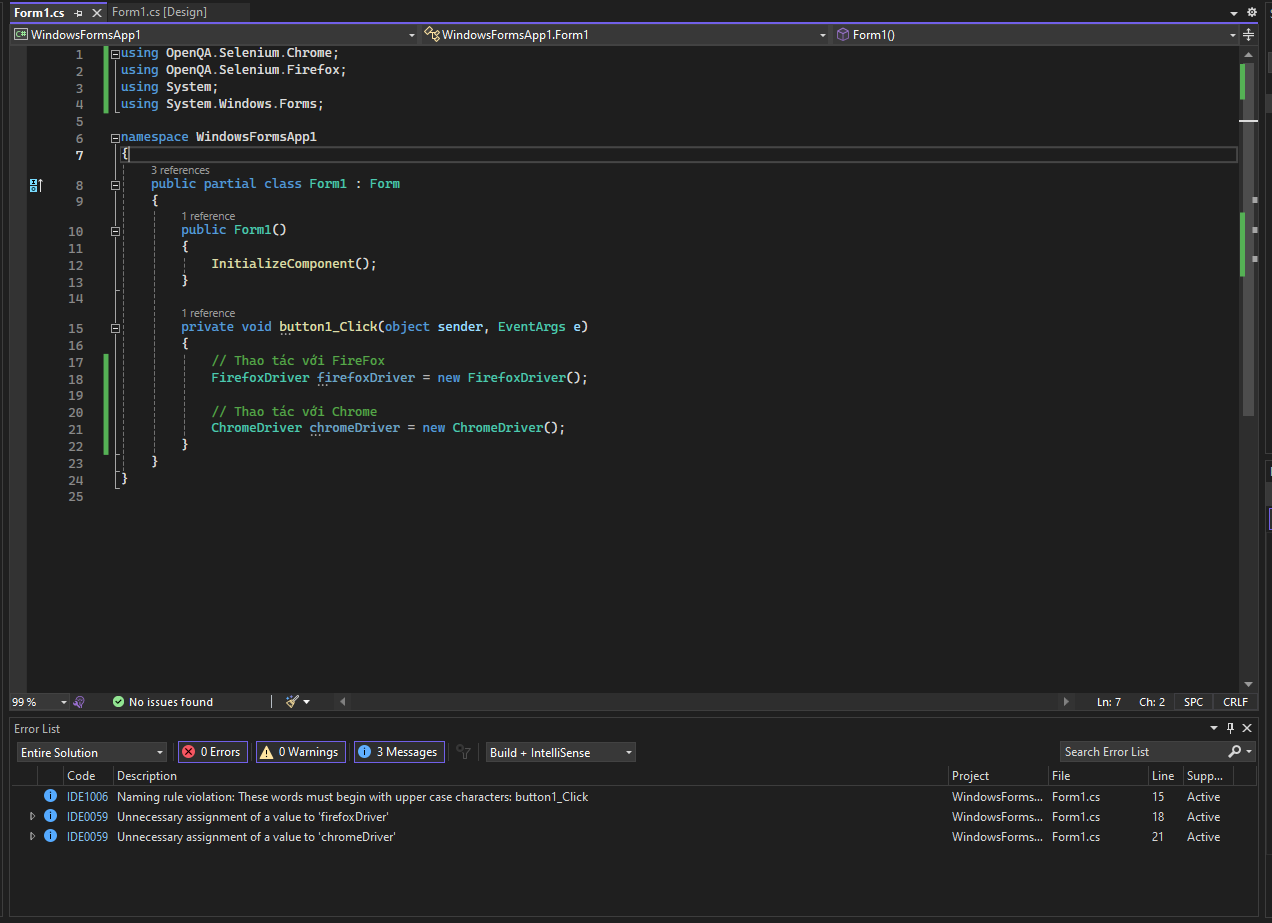Click the CRLF line ending indicator

1234,702
